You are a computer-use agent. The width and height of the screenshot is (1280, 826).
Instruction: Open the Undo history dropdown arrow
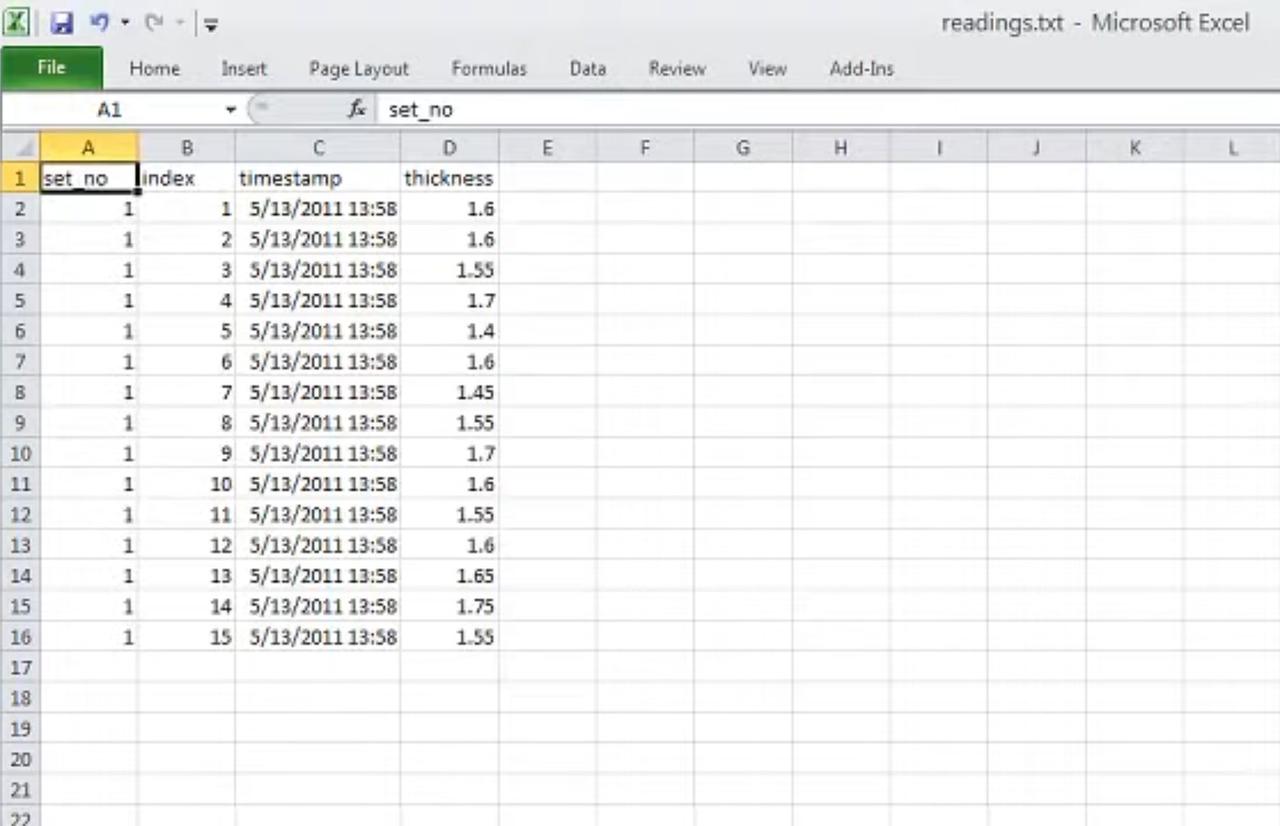(x=125, y=23)
